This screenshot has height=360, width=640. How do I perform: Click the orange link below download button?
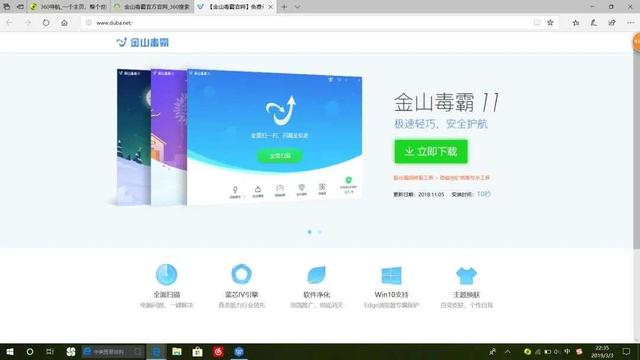coord(441,178)
